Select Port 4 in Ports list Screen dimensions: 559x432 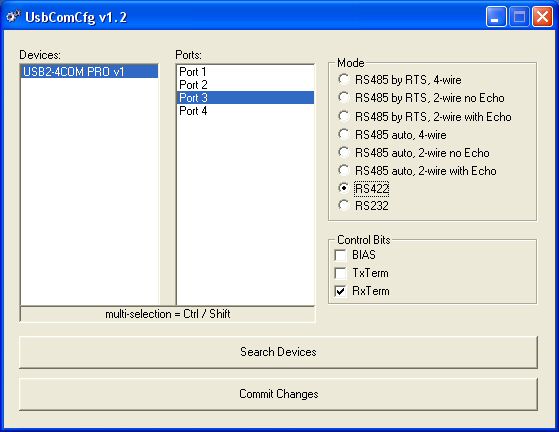[x=245, y=111]
